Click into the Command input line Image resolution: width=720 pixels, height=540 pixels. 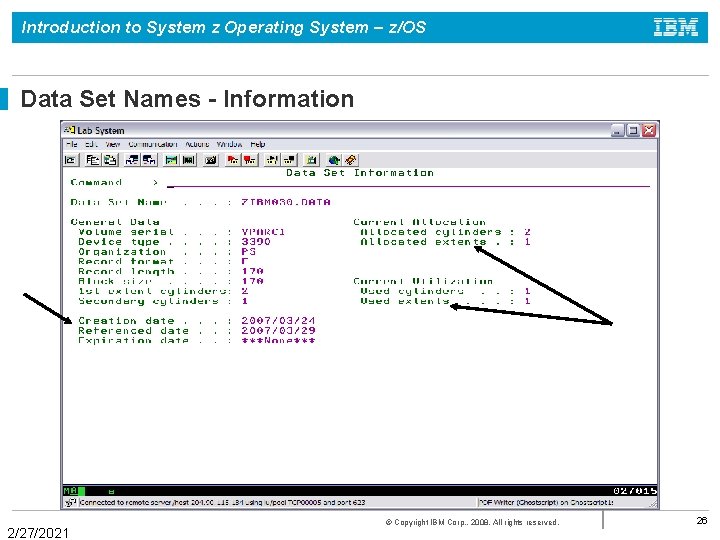click(408, 183)
